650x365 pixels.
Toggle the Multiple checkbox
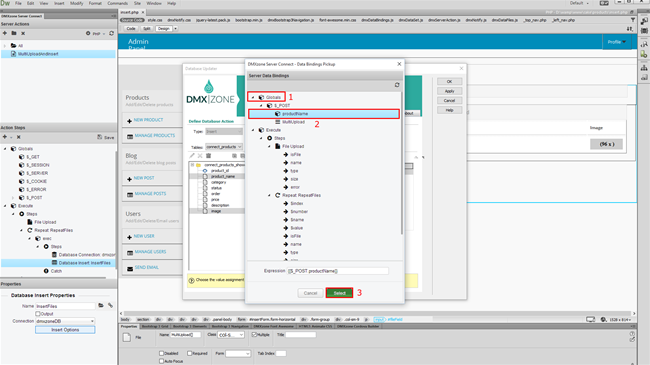point(254,335)
